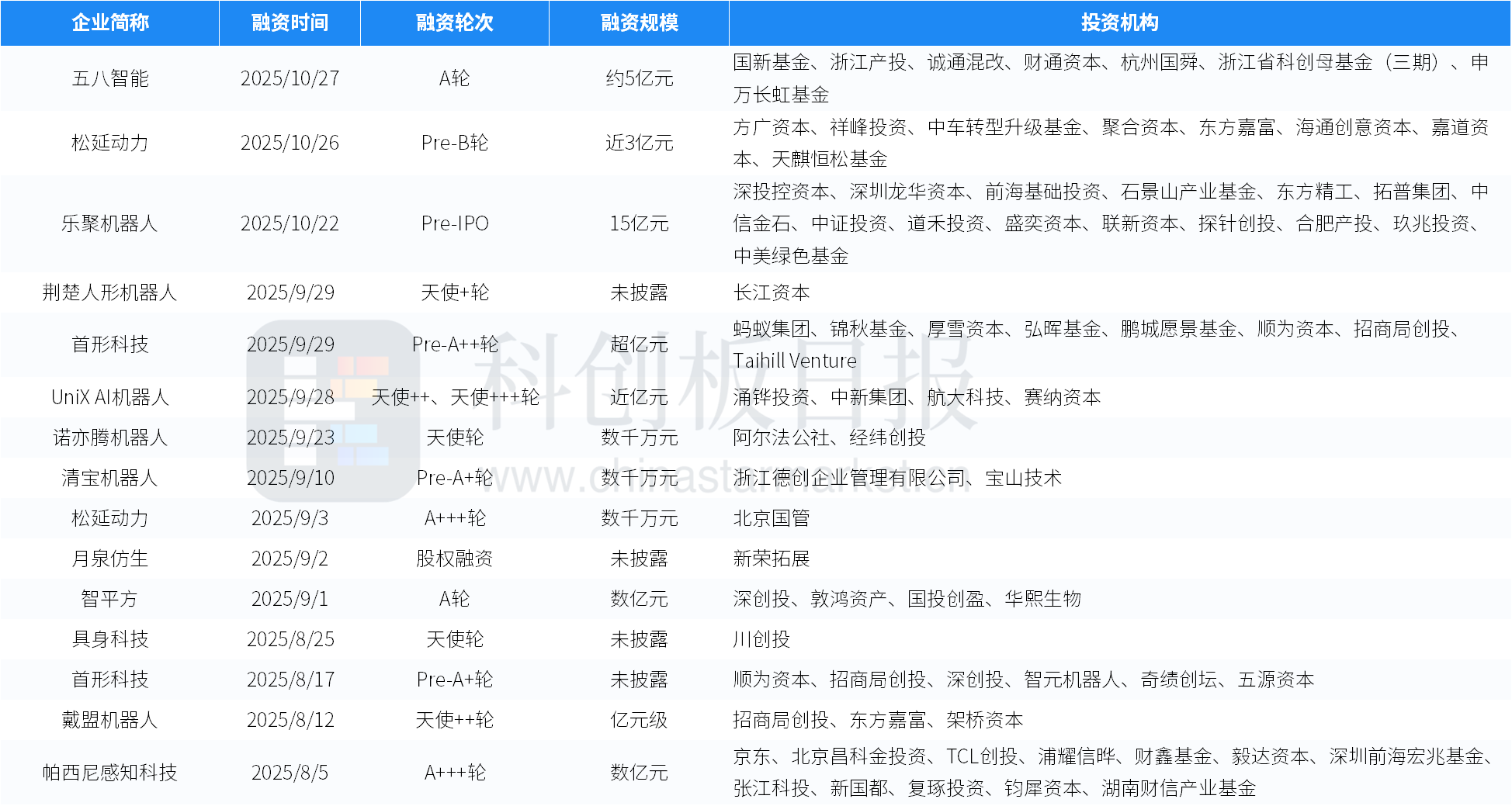Select amount '亿元级'
The height and width of the screenshot is (806, 1512).
click(x=640, y=720)
